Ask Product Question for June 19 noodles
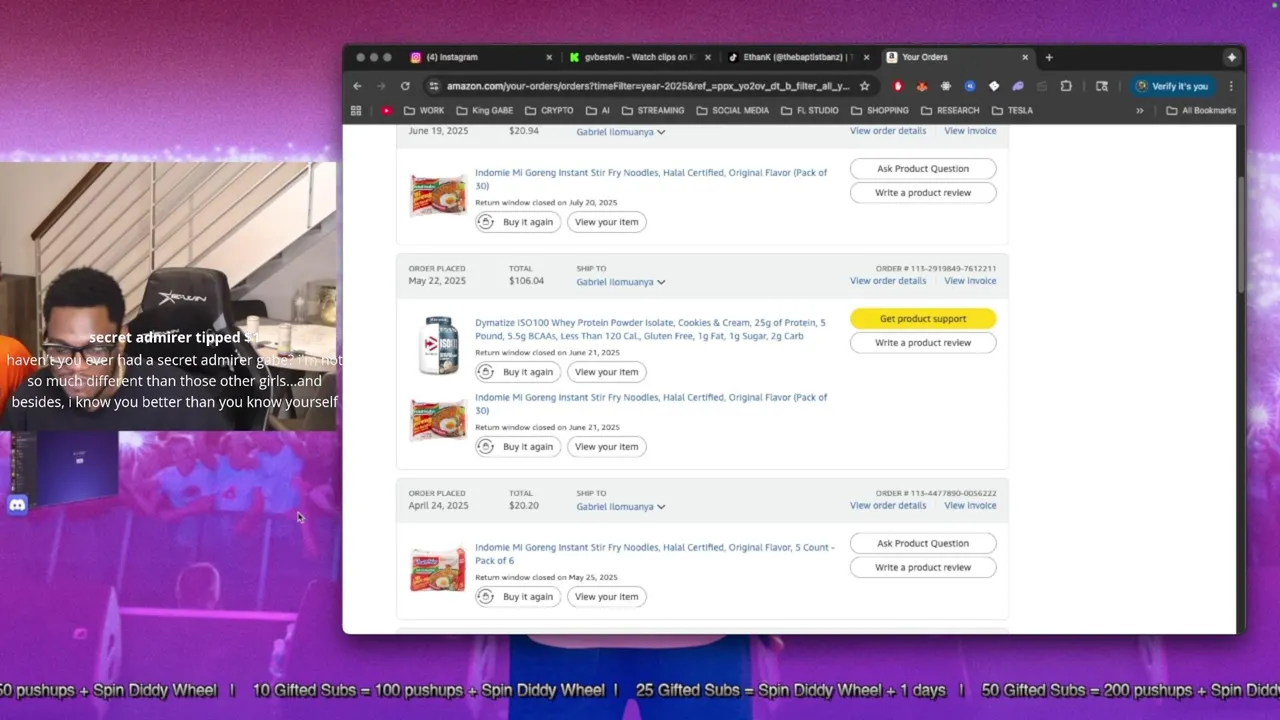 923,169
